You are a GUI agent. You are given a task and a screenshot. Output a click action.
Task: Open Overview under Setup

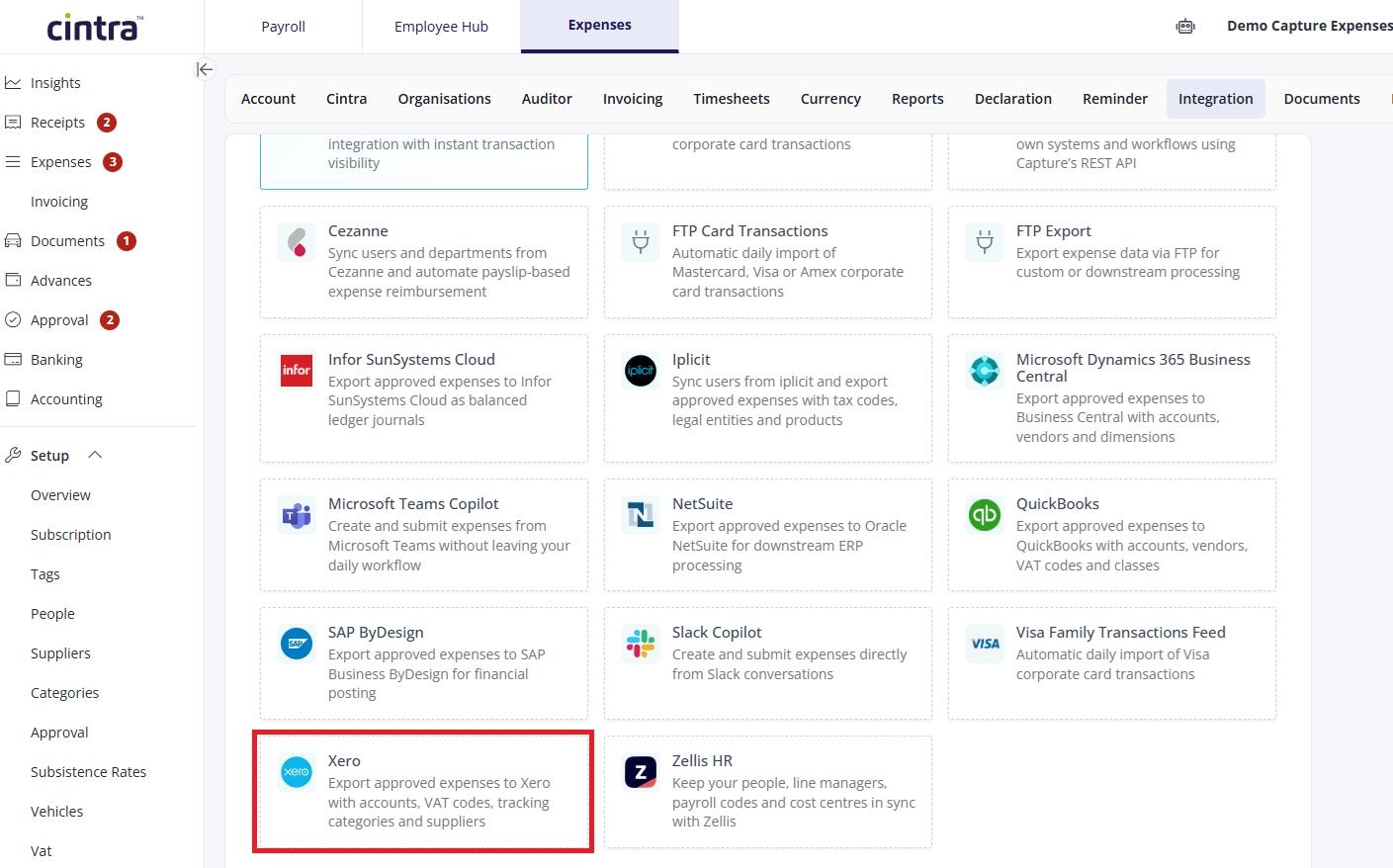(x=60, y=495)
